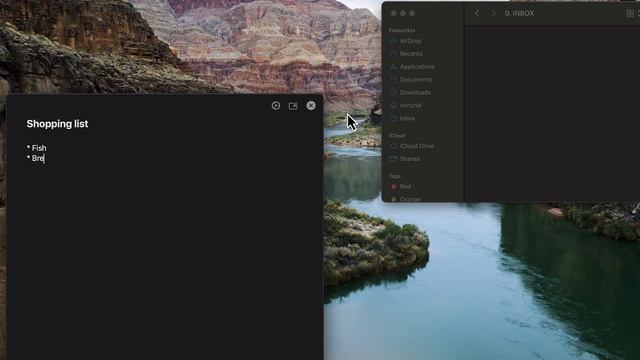Click the circular play-arrow icon in the note window

[276, 106]
